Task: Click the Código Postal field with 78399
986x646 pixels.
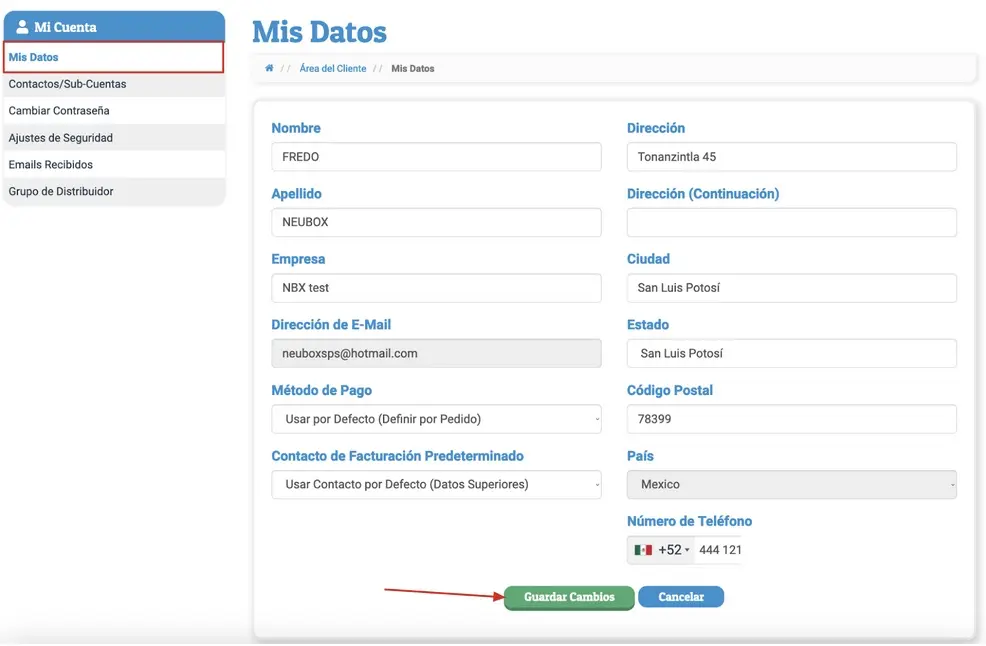Action: (x=792, y=419)
